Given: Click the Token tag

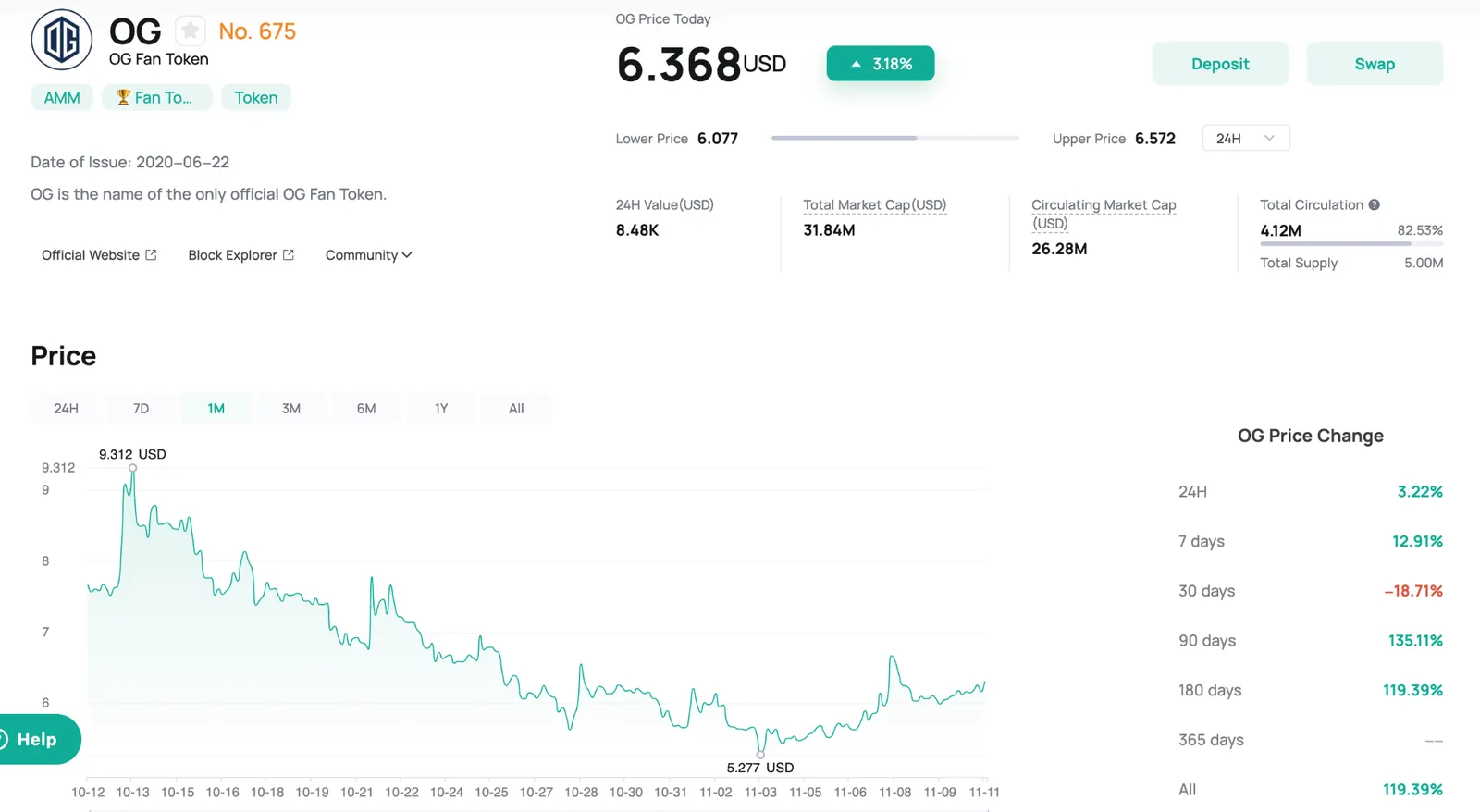Looking at the screenshot, I should tap(256, 97).
